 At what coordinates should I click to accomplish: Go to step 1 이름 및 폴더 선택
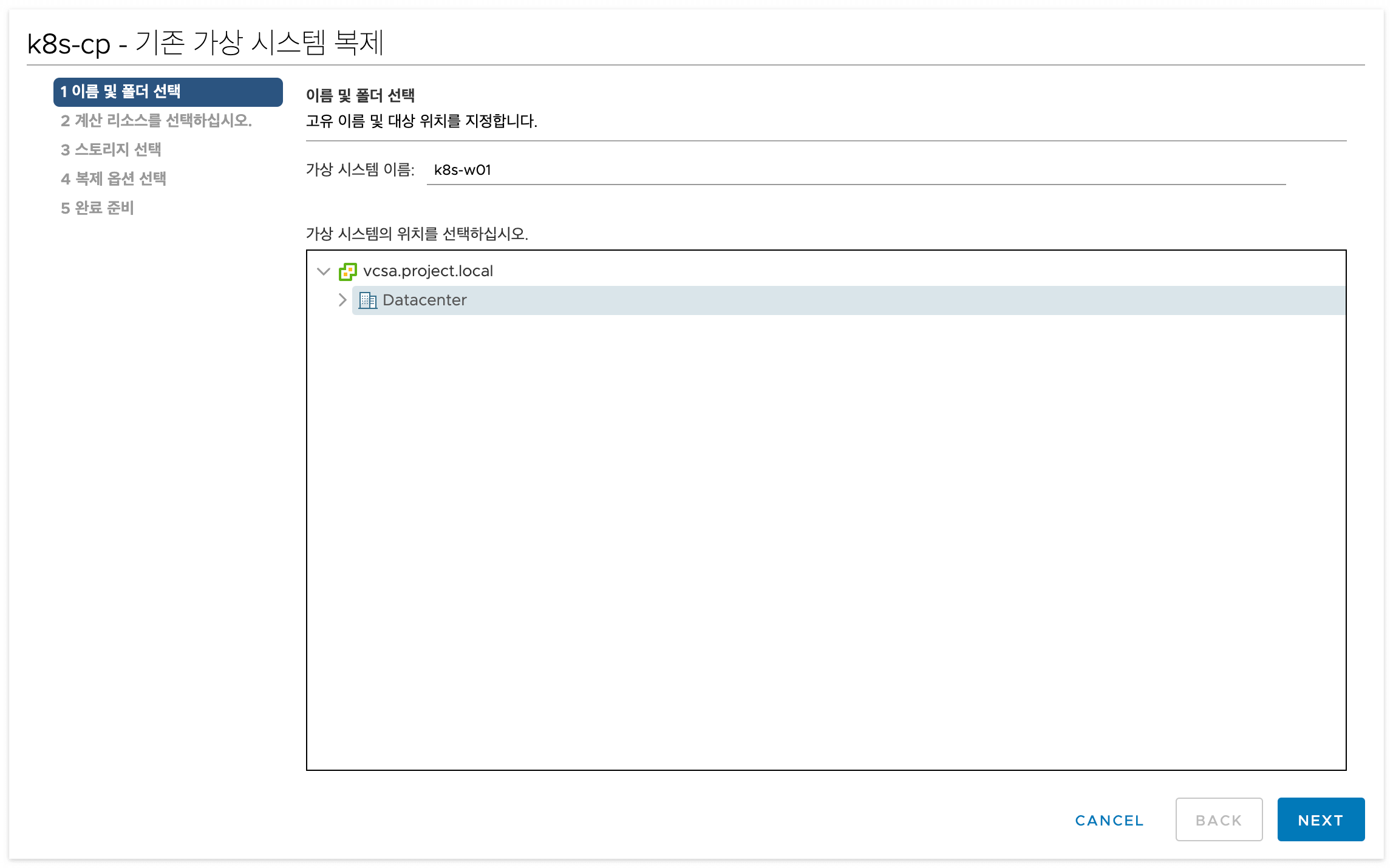point(168,92)
